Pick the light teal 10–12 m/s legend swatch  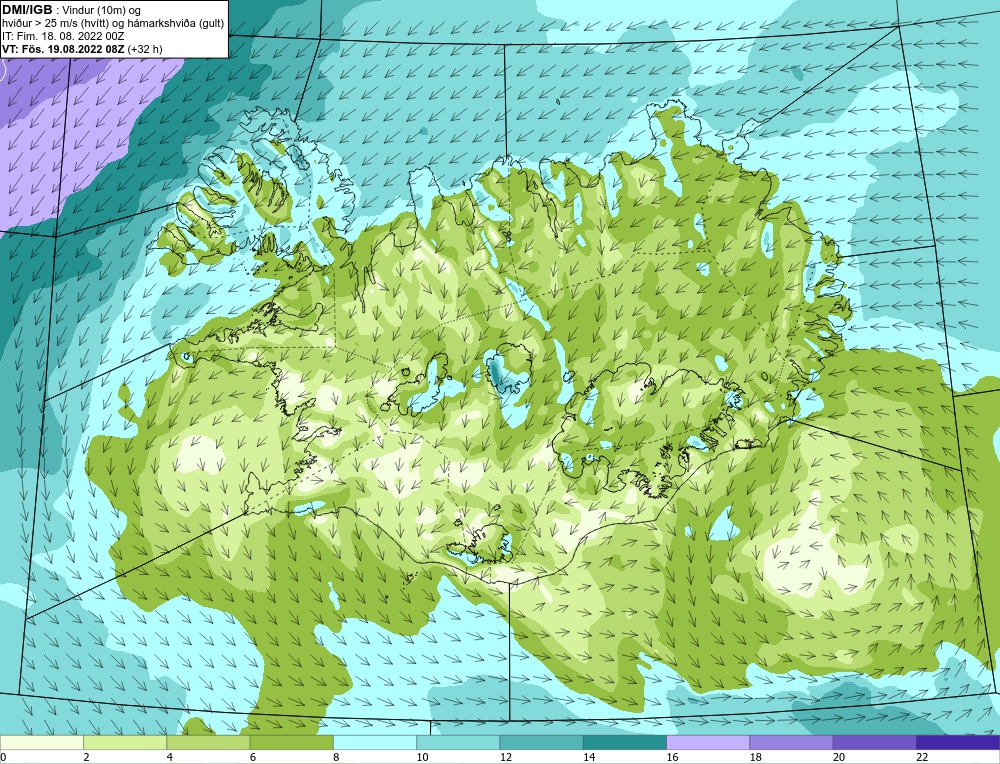(458, 742)
